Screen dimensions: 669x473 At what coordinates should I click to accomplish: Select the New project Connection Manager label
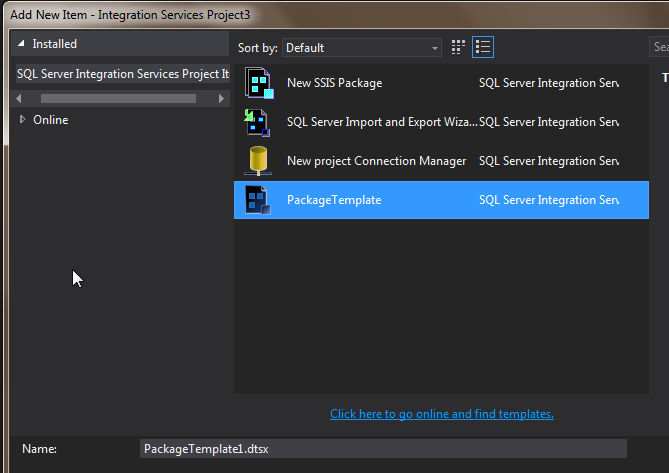(376, 160)
